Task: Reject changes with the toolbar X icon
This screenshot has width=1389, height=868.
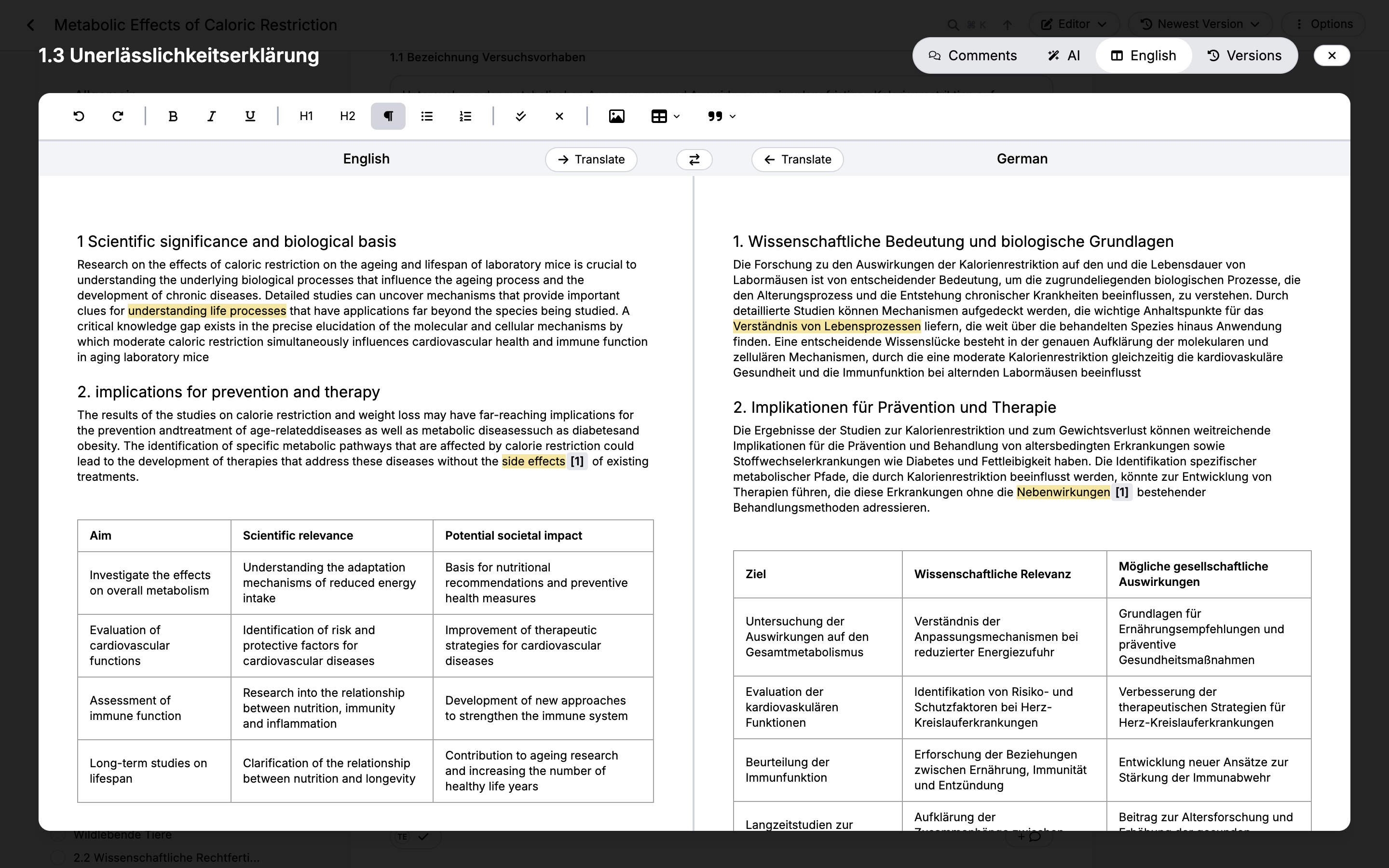Action: (x=559, y=117)
